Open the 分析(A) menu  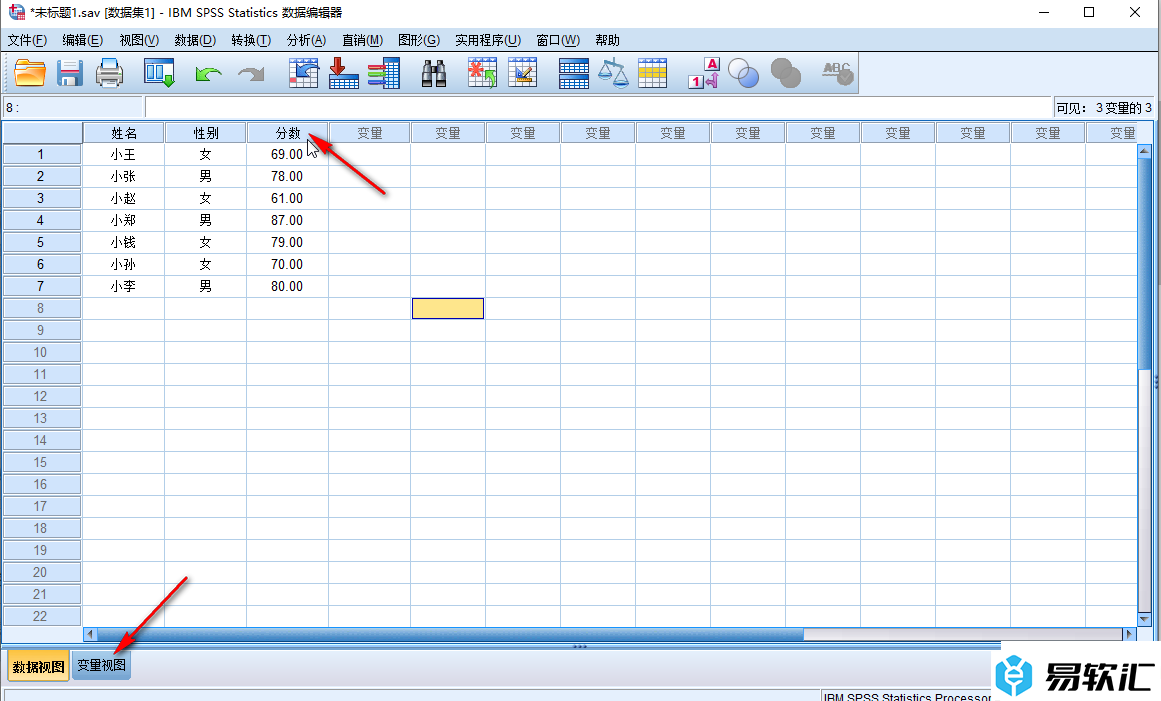[306, 40]
